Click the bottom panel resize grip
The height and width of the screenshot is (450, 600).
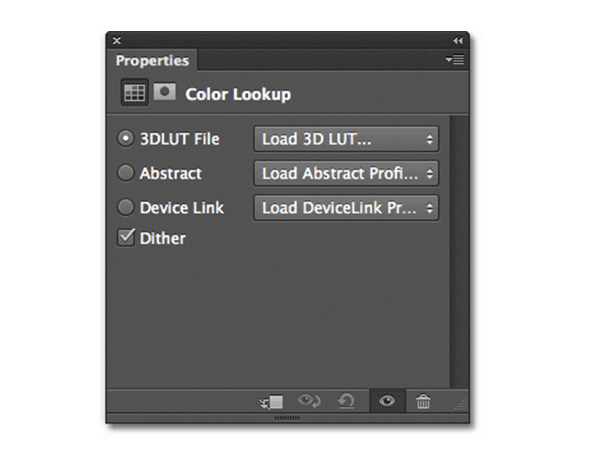pyautogui.click(x=287, y=417)
